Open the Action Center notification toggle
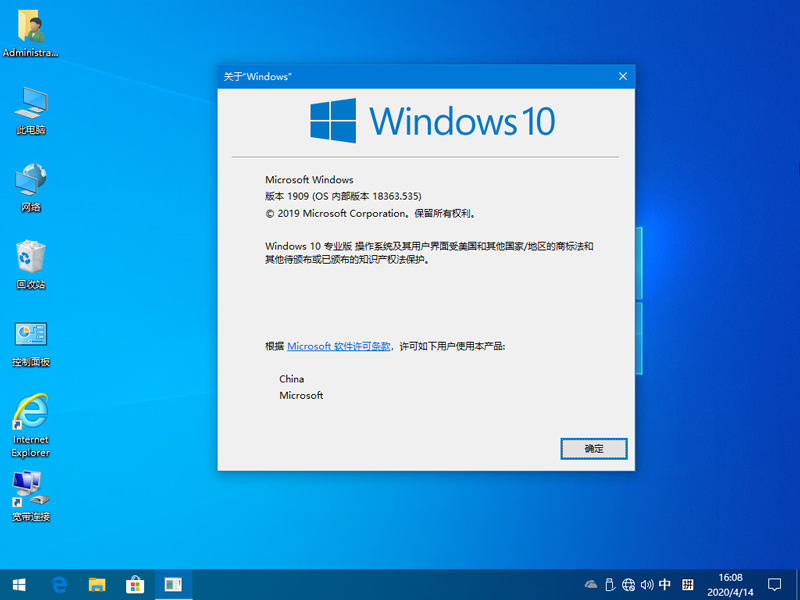Viewport: 800px width, 600px height. pos(775,584)
